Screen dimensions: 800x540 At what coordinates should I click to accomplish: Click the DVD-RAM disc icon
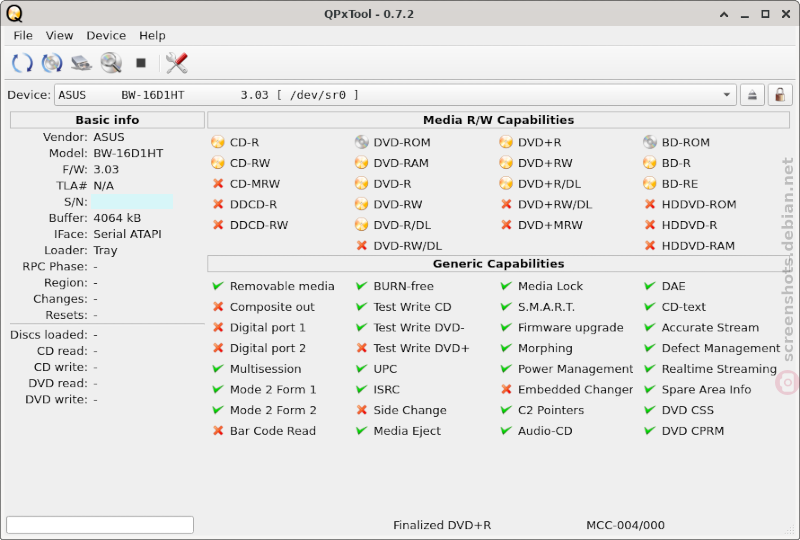[x=362, y=163]
